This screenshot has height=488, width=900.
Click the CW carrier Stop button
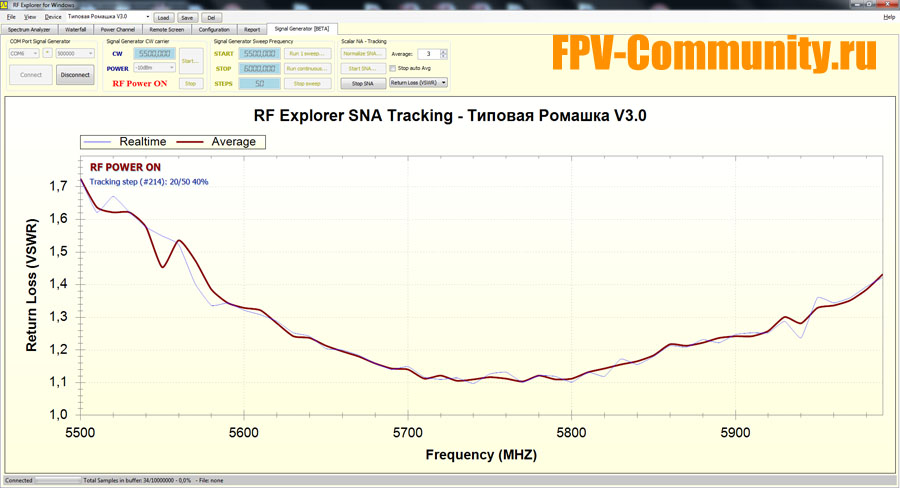click(191, 84)
